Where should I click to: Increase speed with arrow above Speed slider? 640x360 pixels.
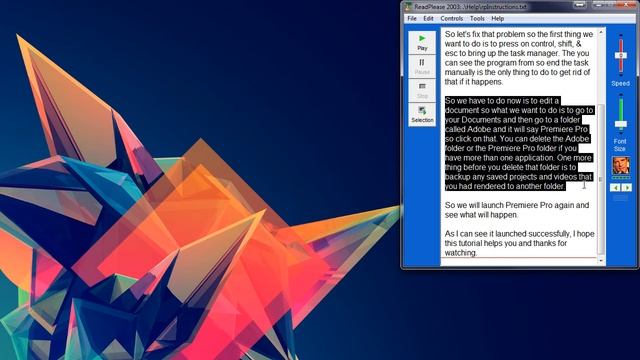pos(621,36)
